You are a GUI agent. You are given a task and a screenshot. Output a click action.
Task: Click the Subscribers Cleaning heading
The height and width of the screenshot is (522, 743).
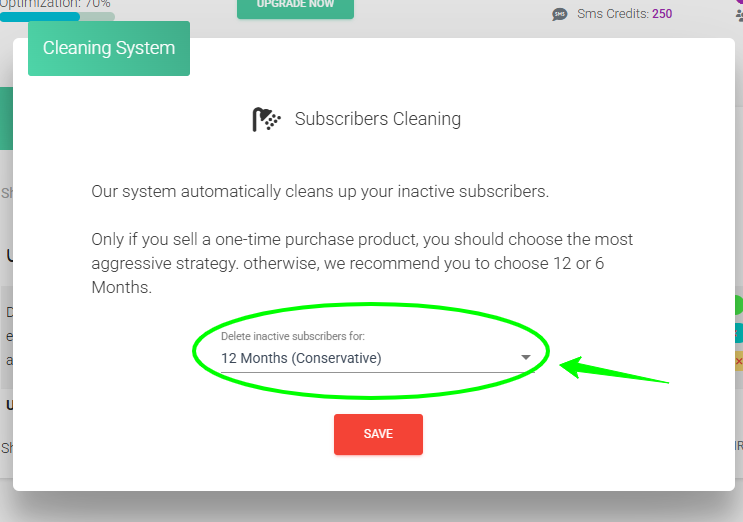point(377,119)
